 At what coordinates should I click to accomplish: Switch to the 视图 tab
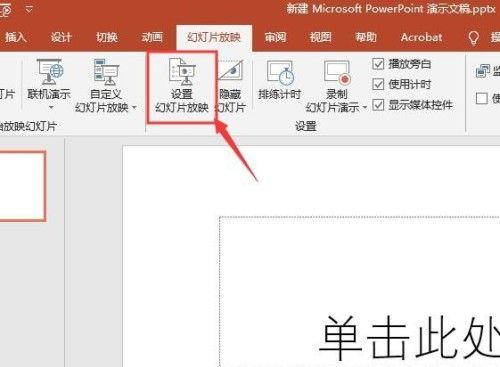coord(320,37)
